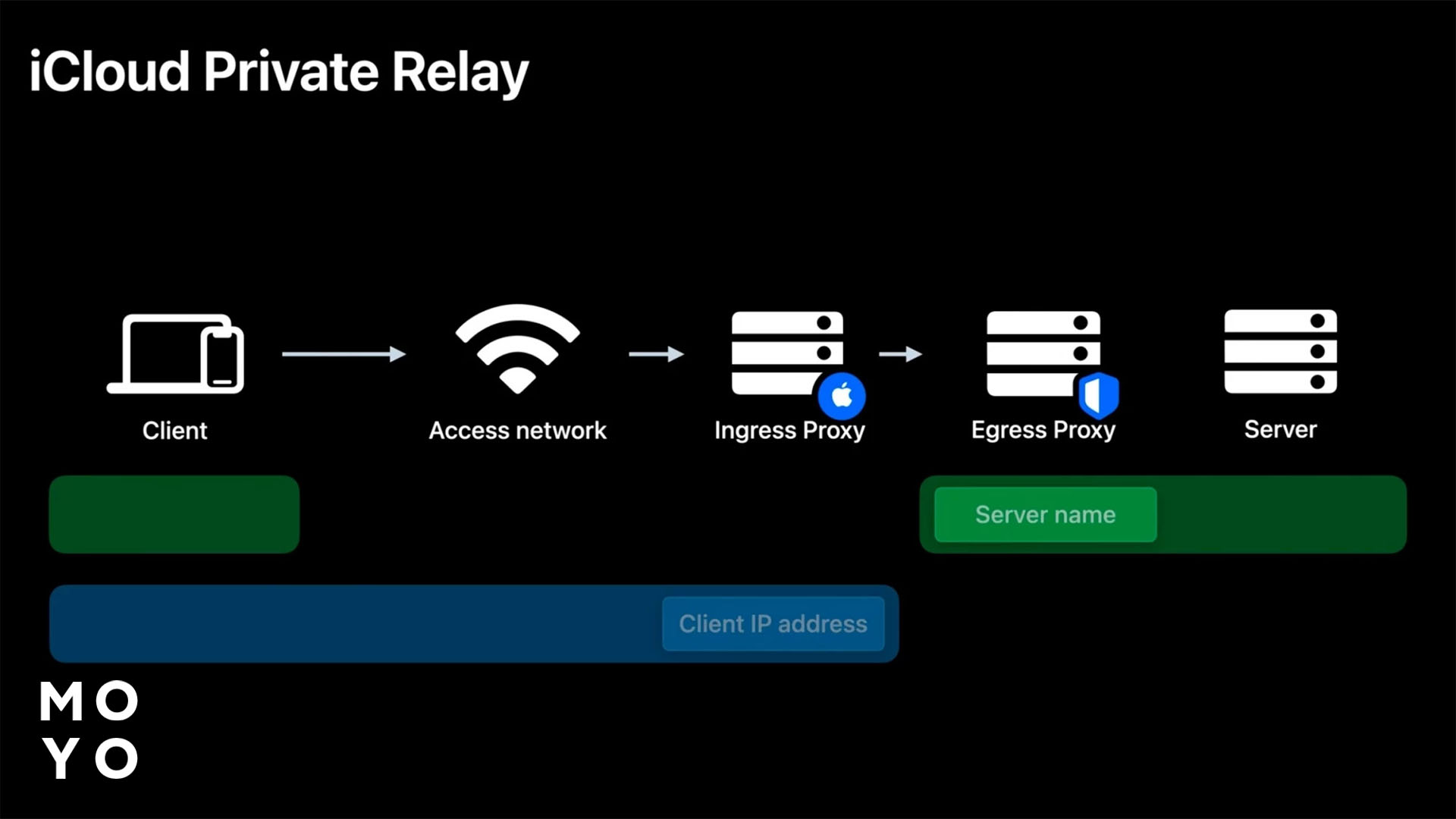Click the 'Client' label
The width and height of the screenshot is (1456, 819).
tap(174, 431)
